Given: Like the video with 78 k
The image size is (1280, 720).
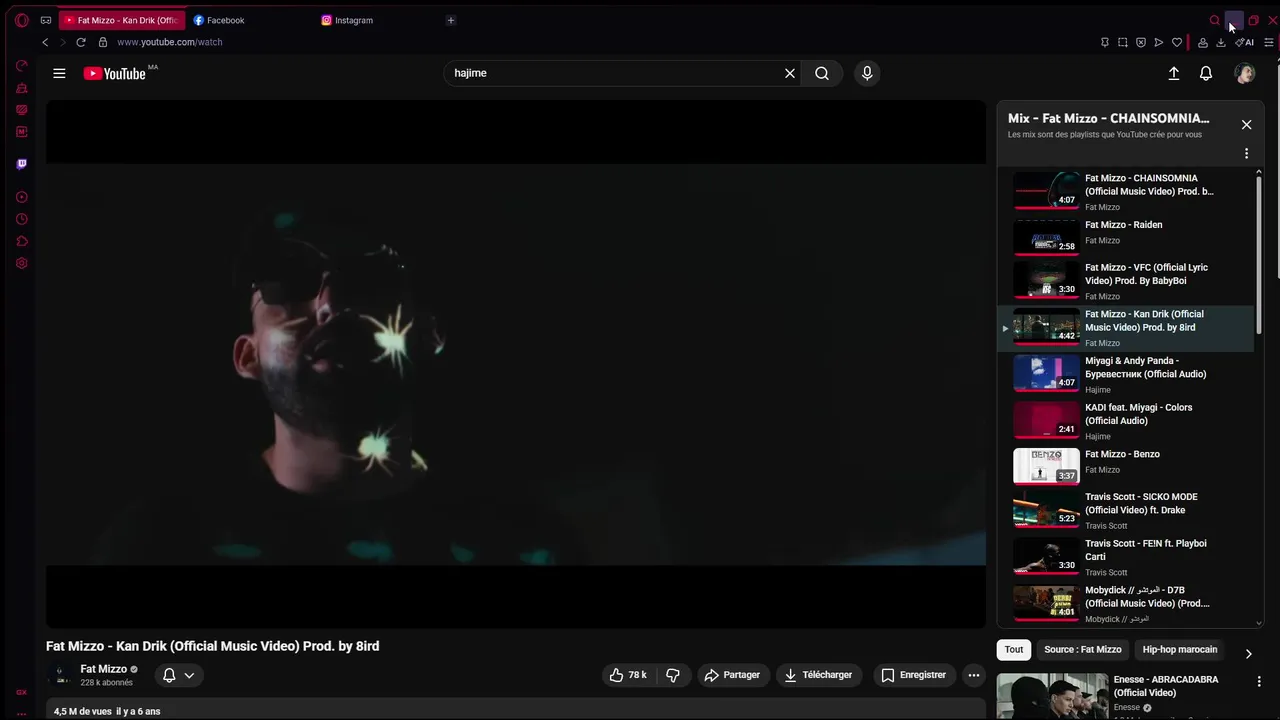Looking at the screenshot, I should (628, 675).
